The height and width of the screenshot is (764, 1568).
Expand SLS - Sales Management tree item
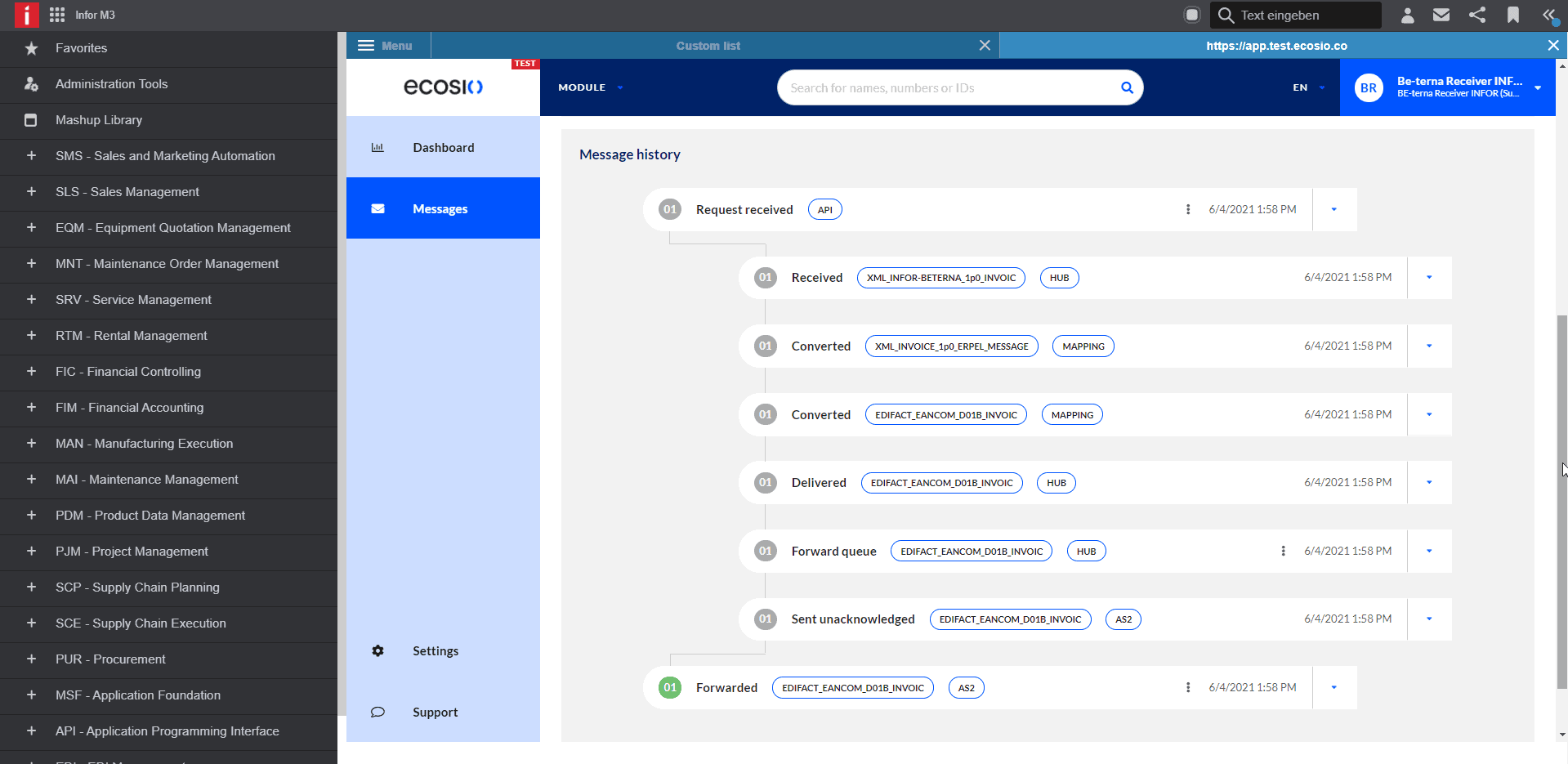click(31, 191)
